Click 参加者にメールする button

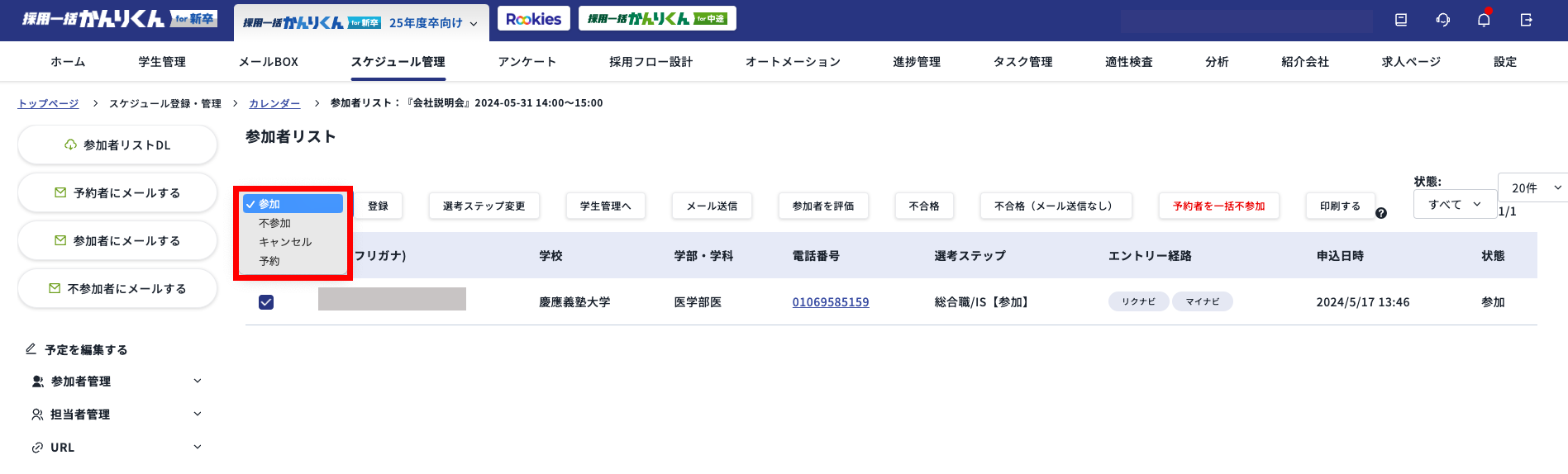click(117, 240)
